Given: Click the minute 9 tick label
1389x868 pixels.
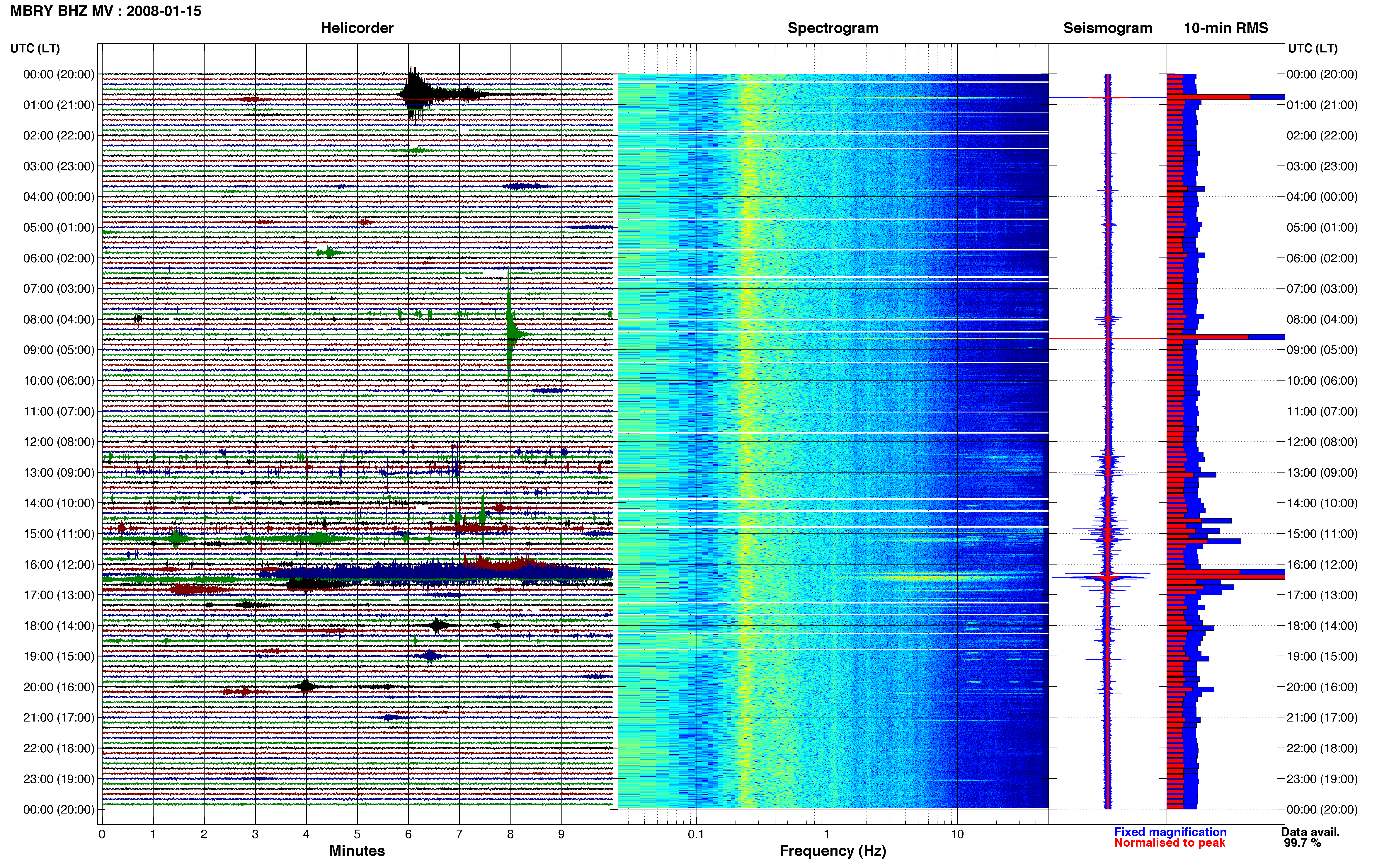Looking at the screenshot, I should point(561,834).
